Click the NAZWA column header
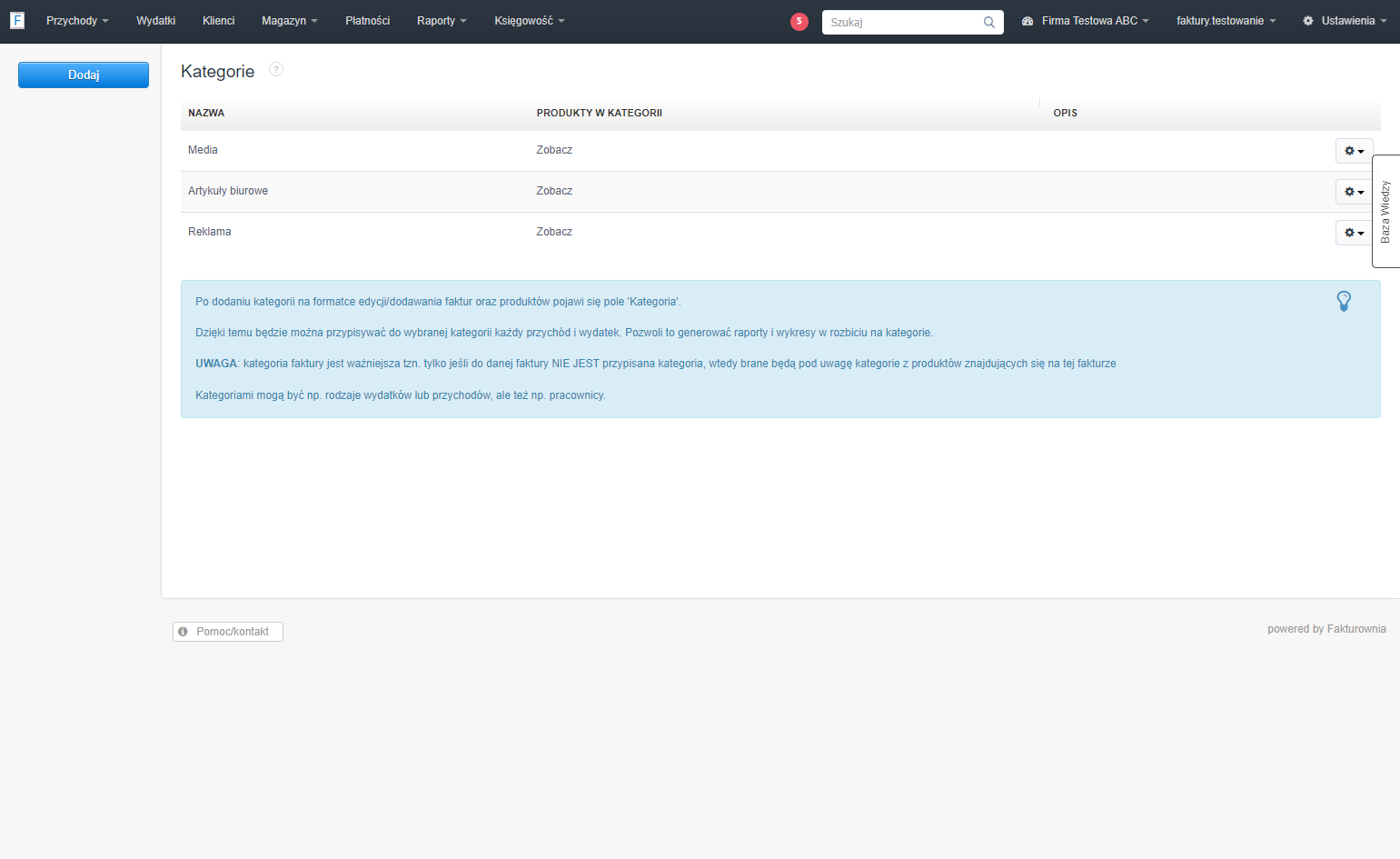Screen dimensions: 1400x859 tap(206, 113)
